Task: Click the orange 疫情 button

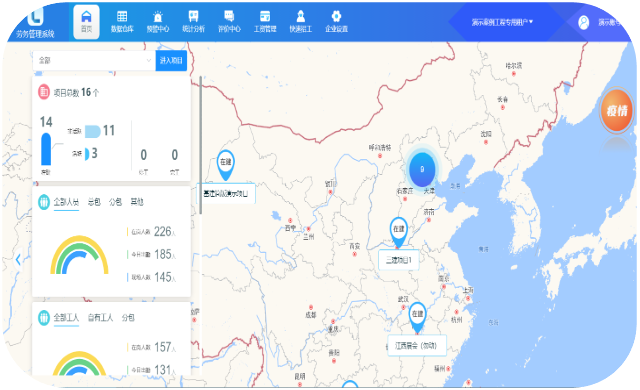Action: pos(616,111)
